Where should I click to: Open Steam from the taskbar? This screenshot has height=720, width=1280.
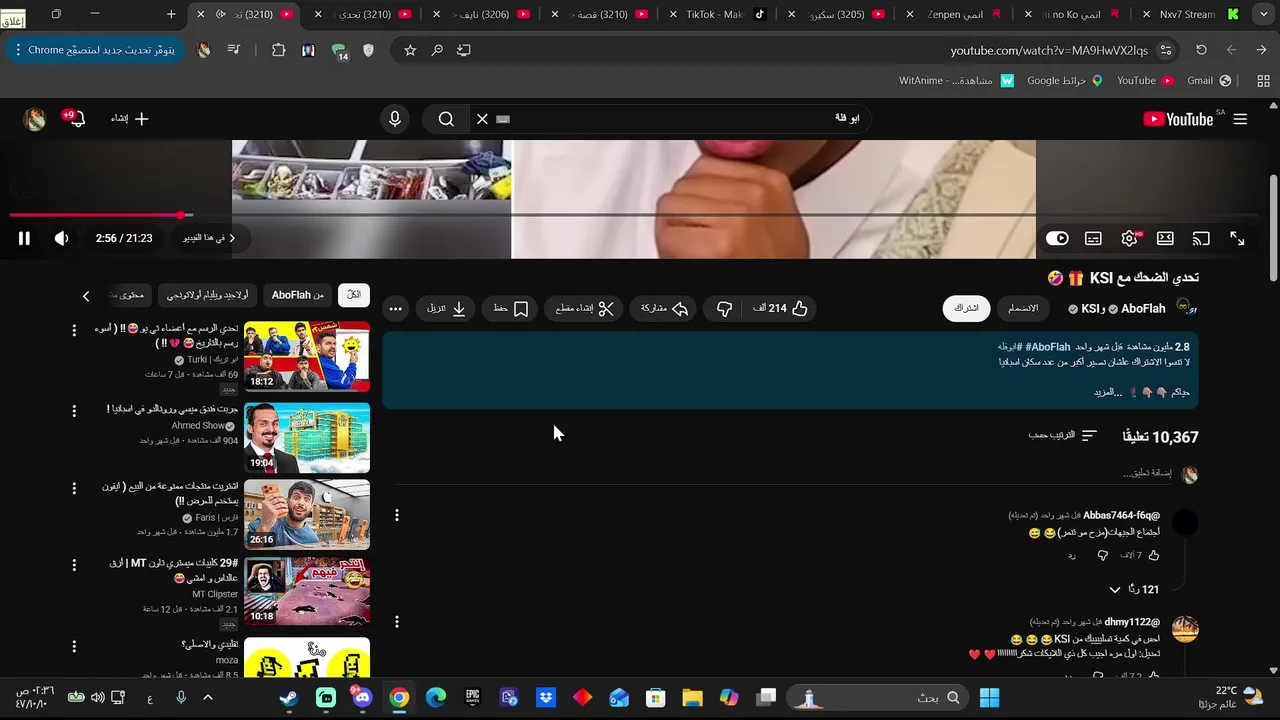click(288, 698)
